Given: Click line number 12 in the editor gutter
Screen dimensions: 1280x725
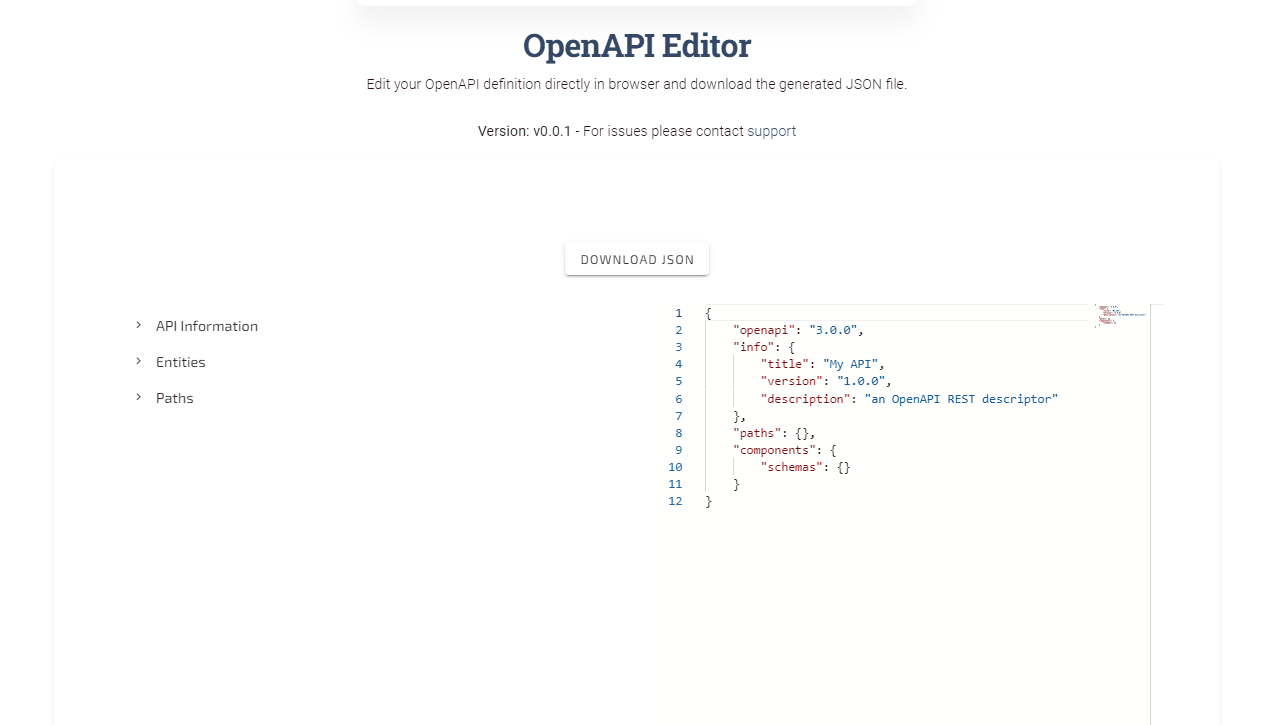Looking at the screenshot, I should 675,501.
